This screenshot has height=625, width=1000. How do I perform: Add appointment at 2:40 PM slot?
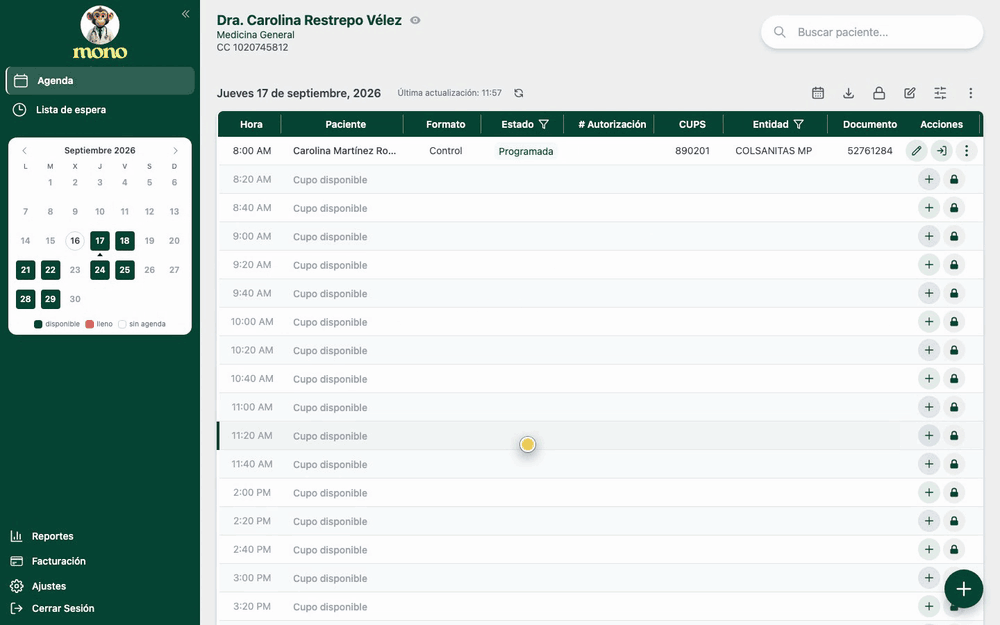point(929,549)
